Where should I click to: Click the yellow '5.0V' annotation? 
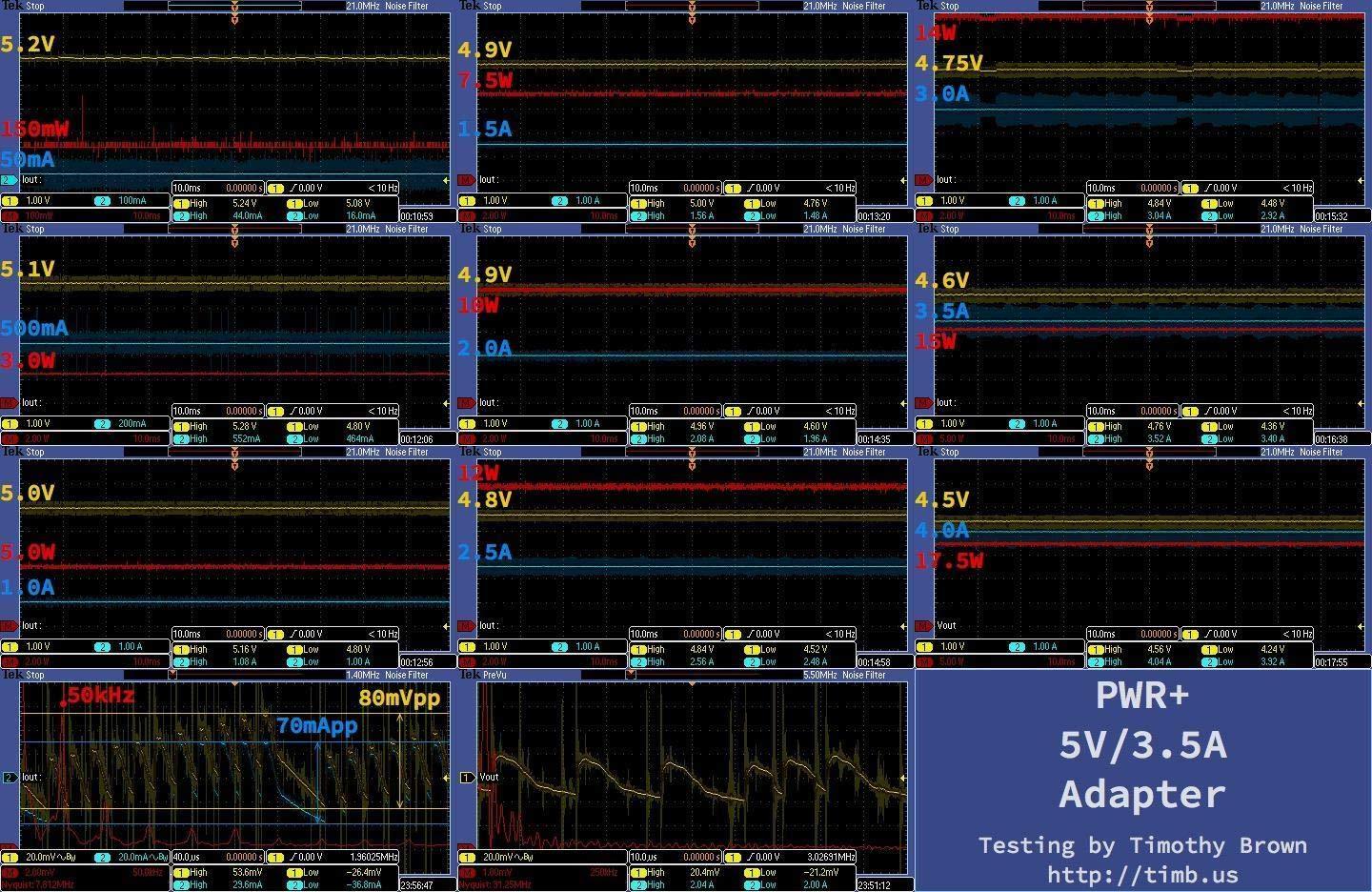point(28,493)
